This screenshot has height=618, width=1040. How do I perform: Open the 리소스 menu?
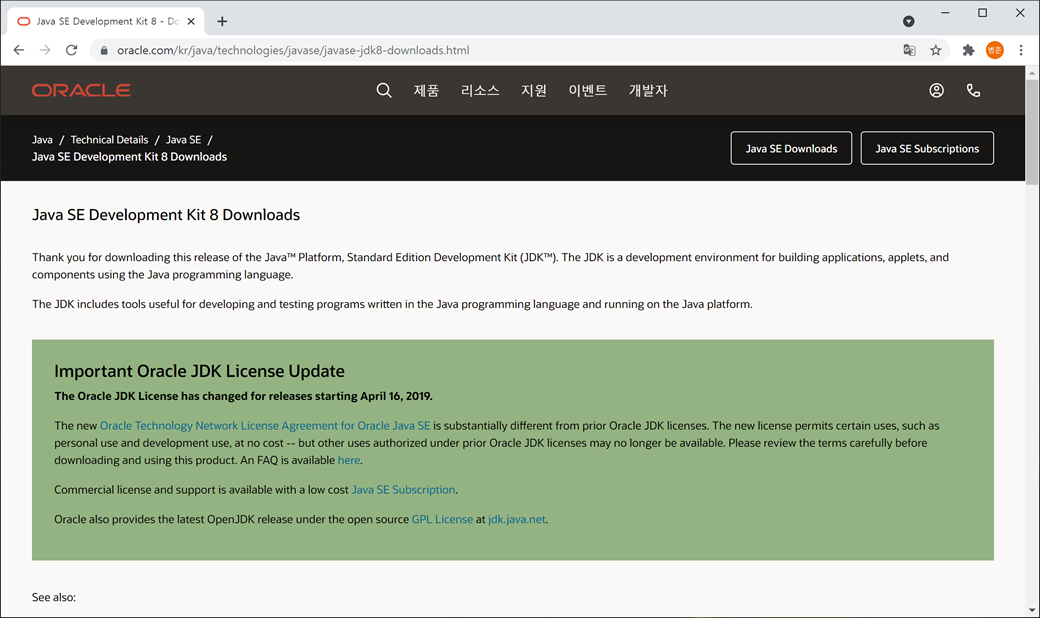480,90
